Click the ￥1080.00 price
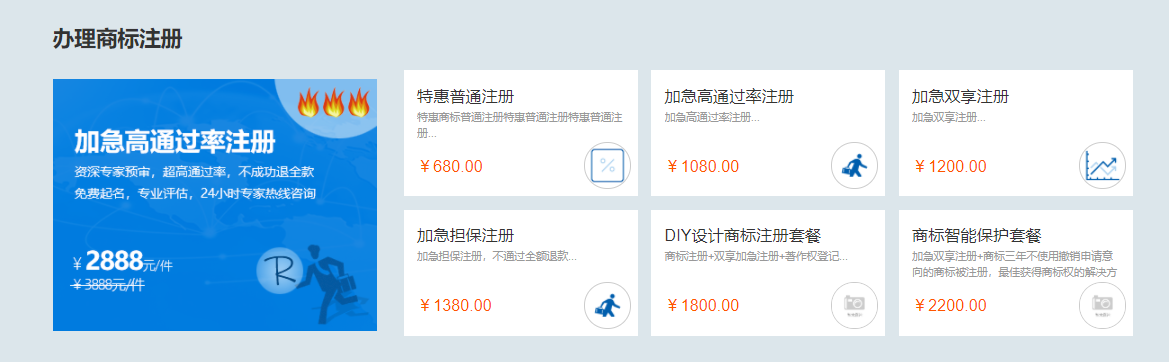This screenshot has height=362, width=1169. [702, 166]
